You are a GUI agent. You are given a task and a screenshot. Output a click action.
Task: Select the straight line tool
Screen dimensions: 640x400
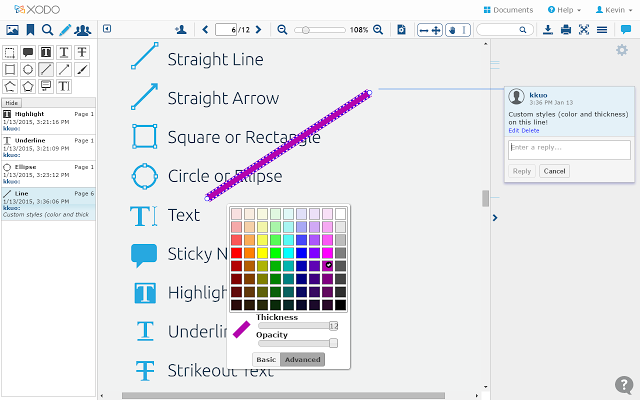click(x=46, y=69)
